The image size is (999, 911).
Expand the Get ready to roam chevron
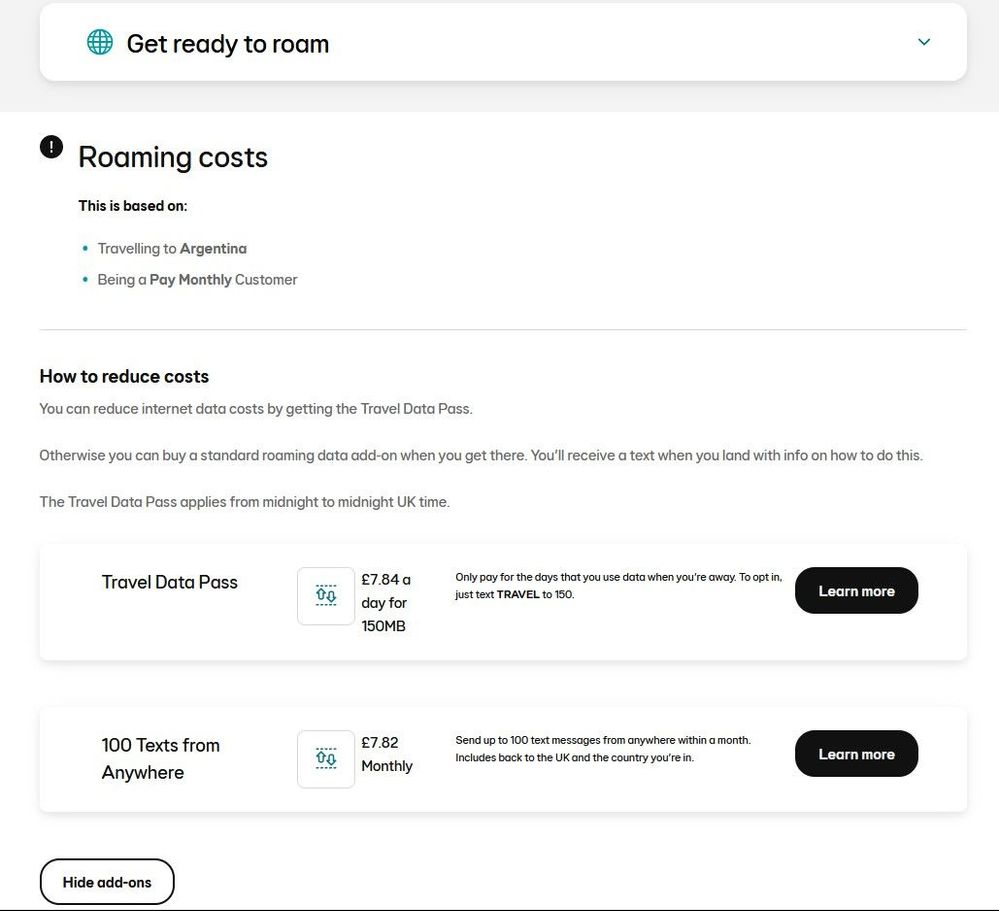924,42
